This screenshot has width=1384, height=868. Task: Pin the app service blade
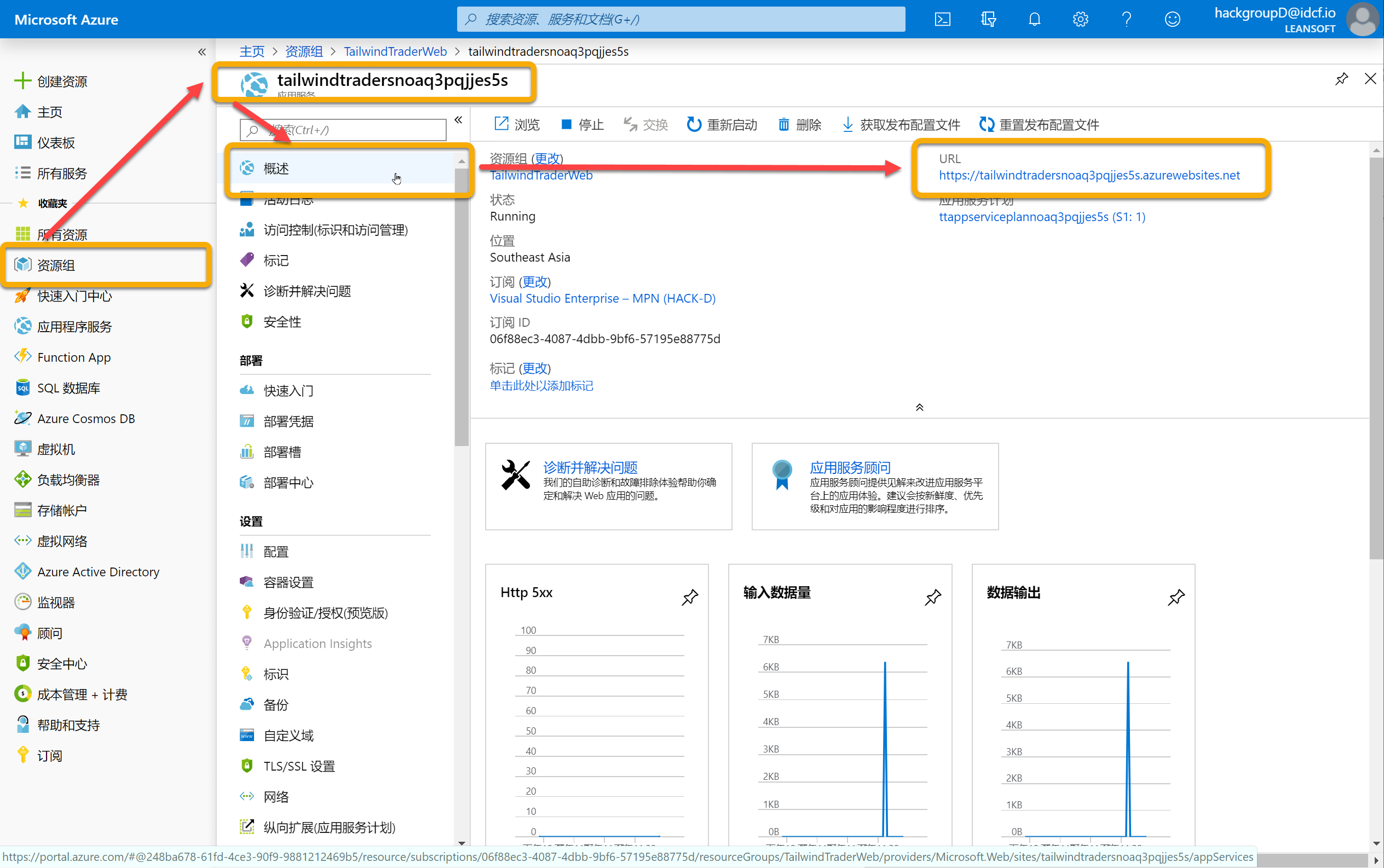click(1341, 79)
